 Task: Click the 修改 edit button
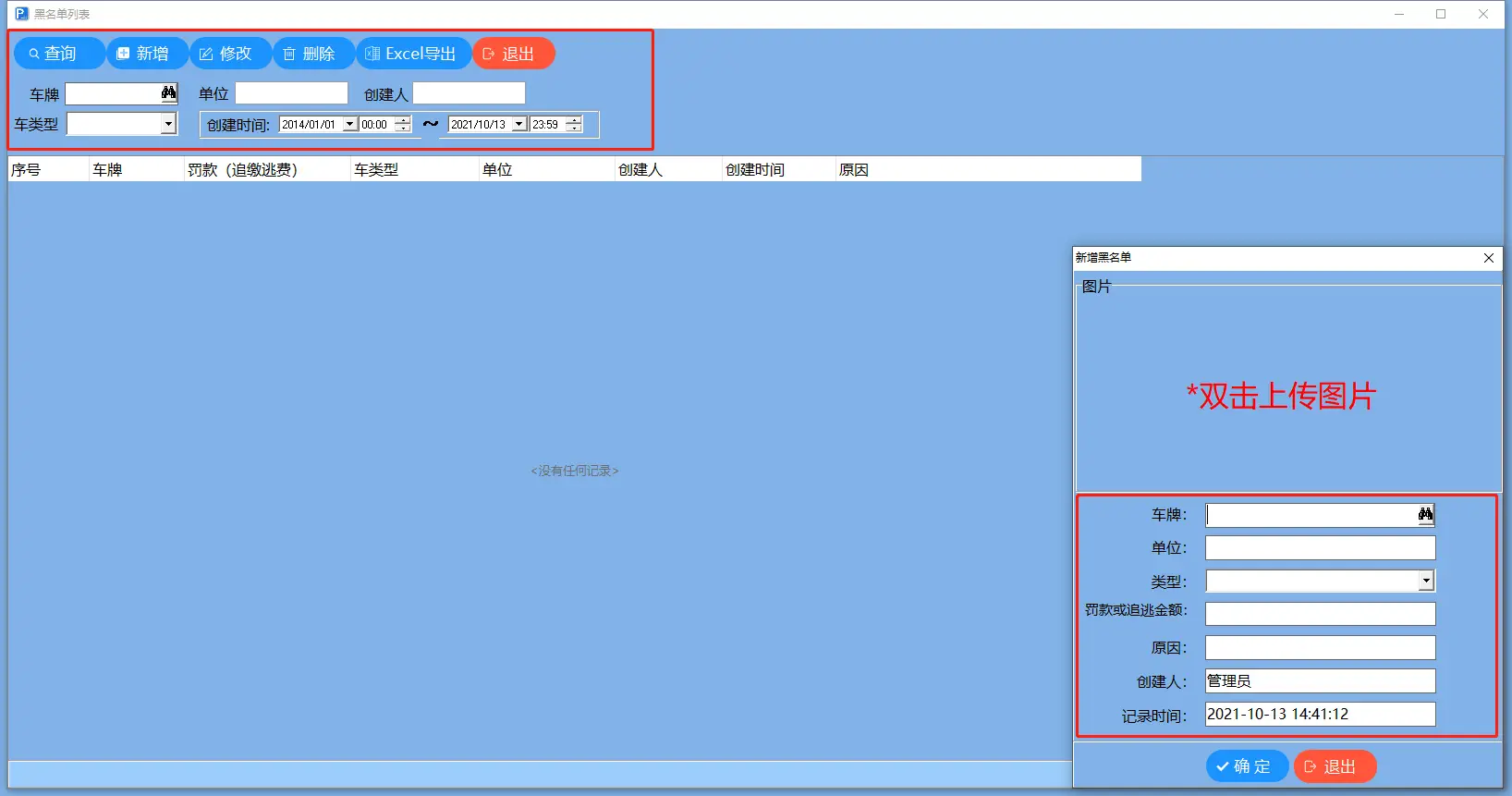point(230,54)
